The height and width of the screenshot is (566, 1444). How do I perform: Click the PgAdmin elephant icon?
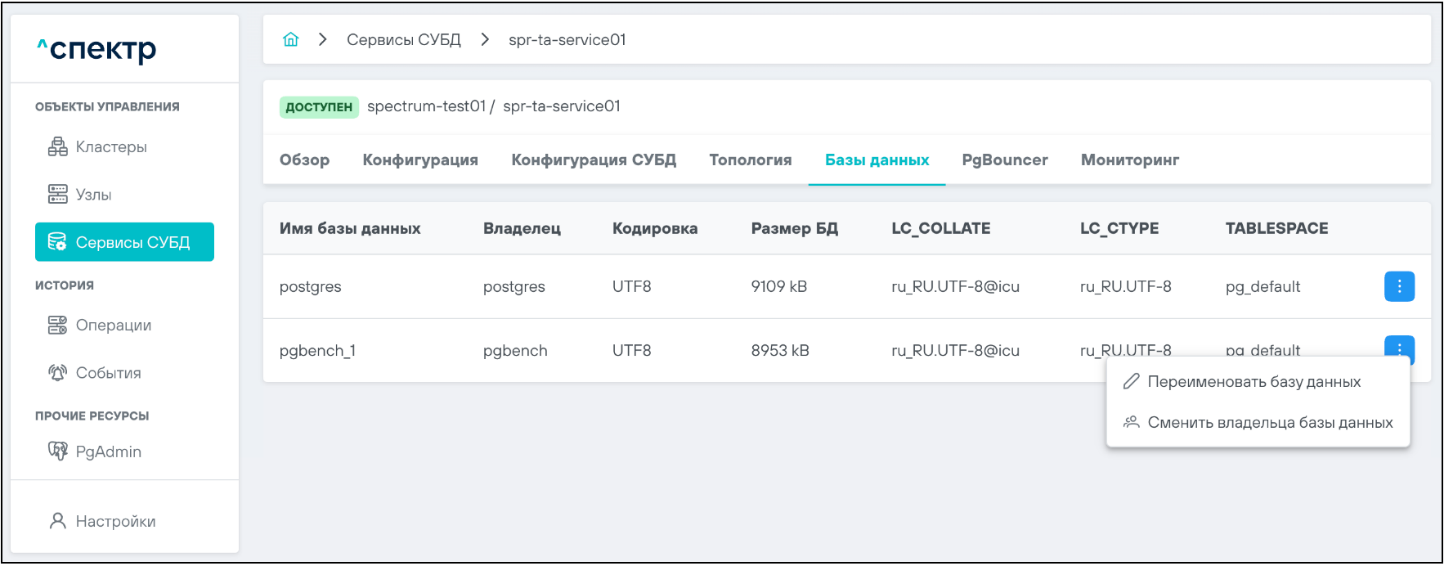[x=58, y=451]
